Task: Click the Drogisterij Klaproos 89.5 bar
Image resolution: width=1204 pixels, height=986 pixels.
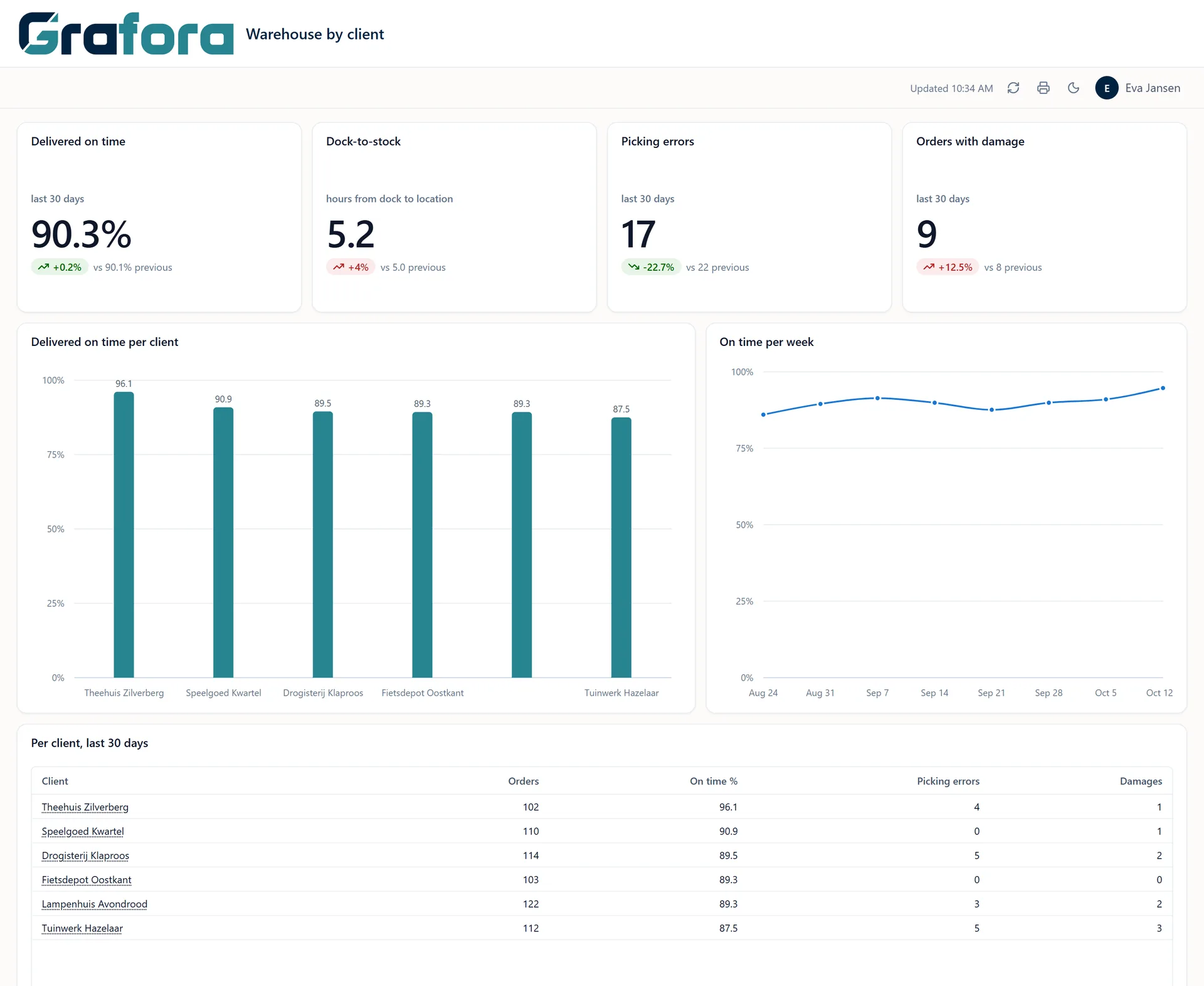Action: click(x=323, y=545)
